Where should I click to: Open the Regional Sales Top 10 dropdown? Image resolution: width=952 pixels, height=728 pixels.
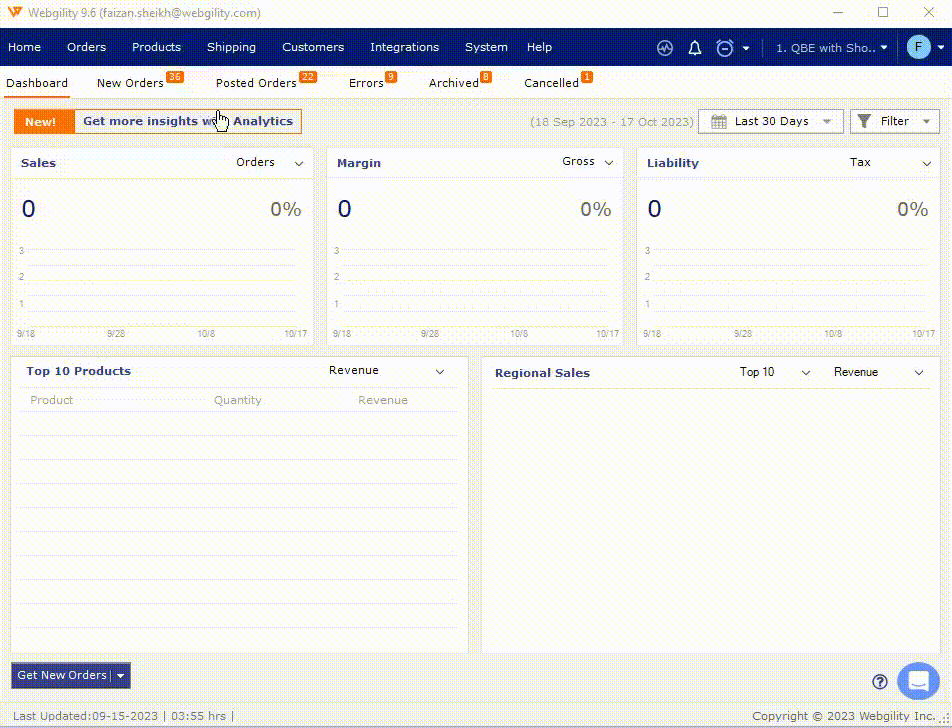[774, 372]
